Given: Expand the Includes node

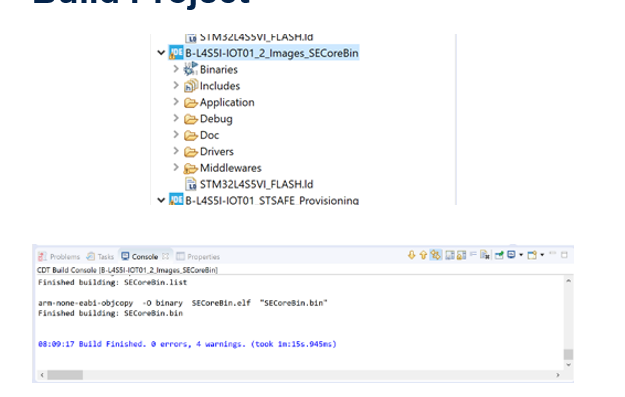Looking at the screenshot, I should coord(176,85).
